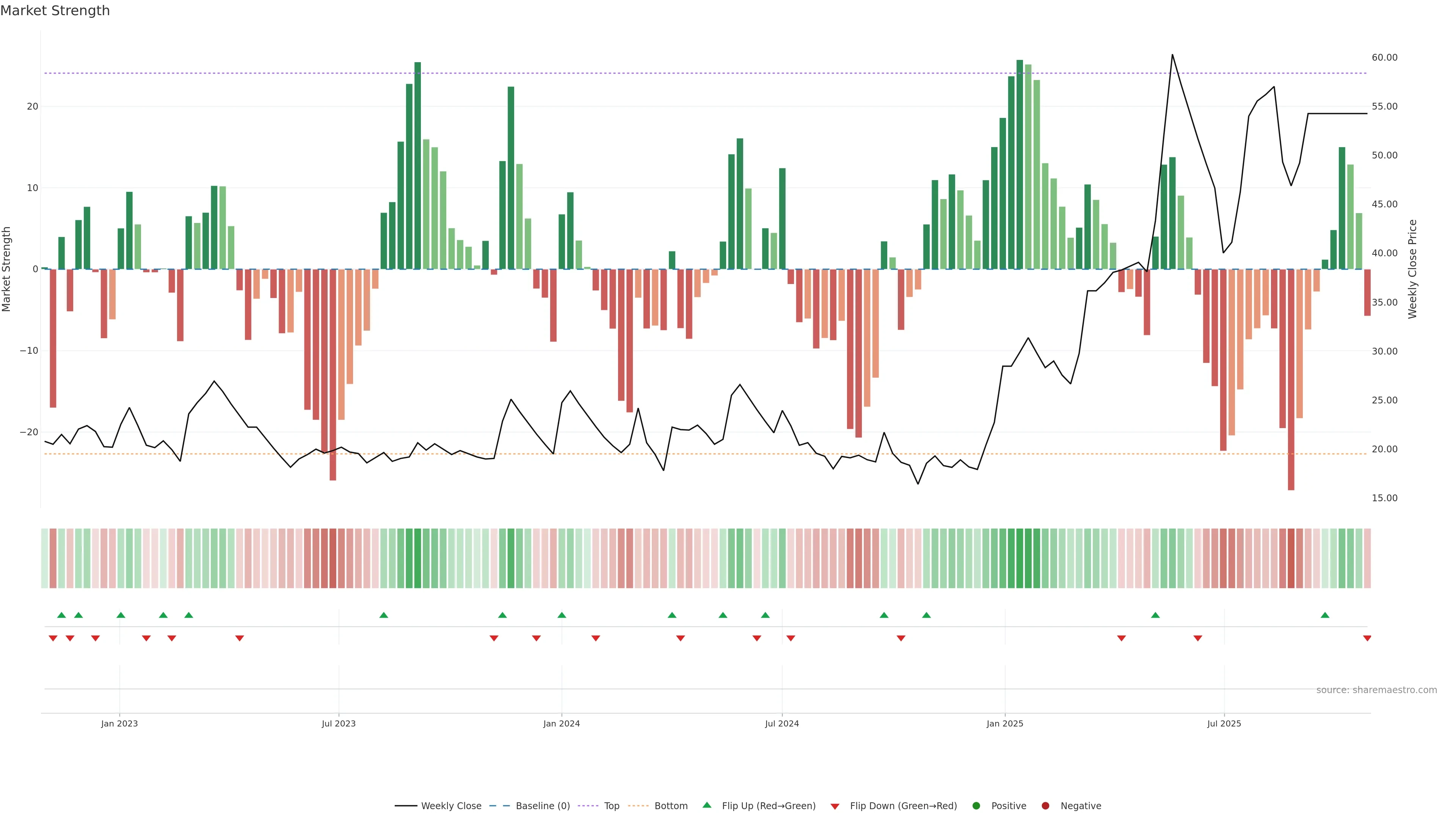Click the first green flip-up triangle marker
The image size is (1456, 819).
61,615
